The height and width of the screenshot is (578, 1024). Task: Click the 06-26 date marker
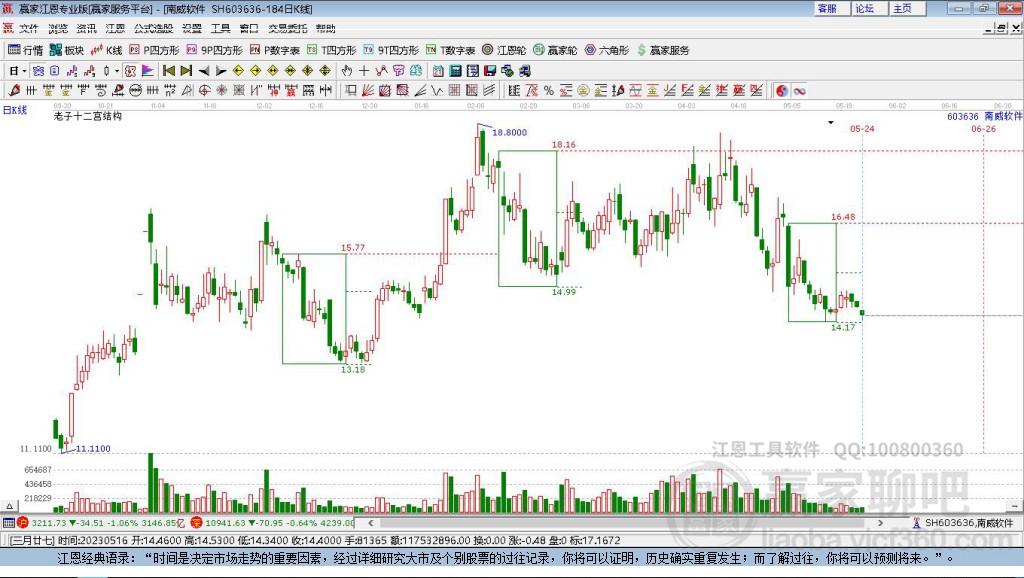tap(984, 129)
